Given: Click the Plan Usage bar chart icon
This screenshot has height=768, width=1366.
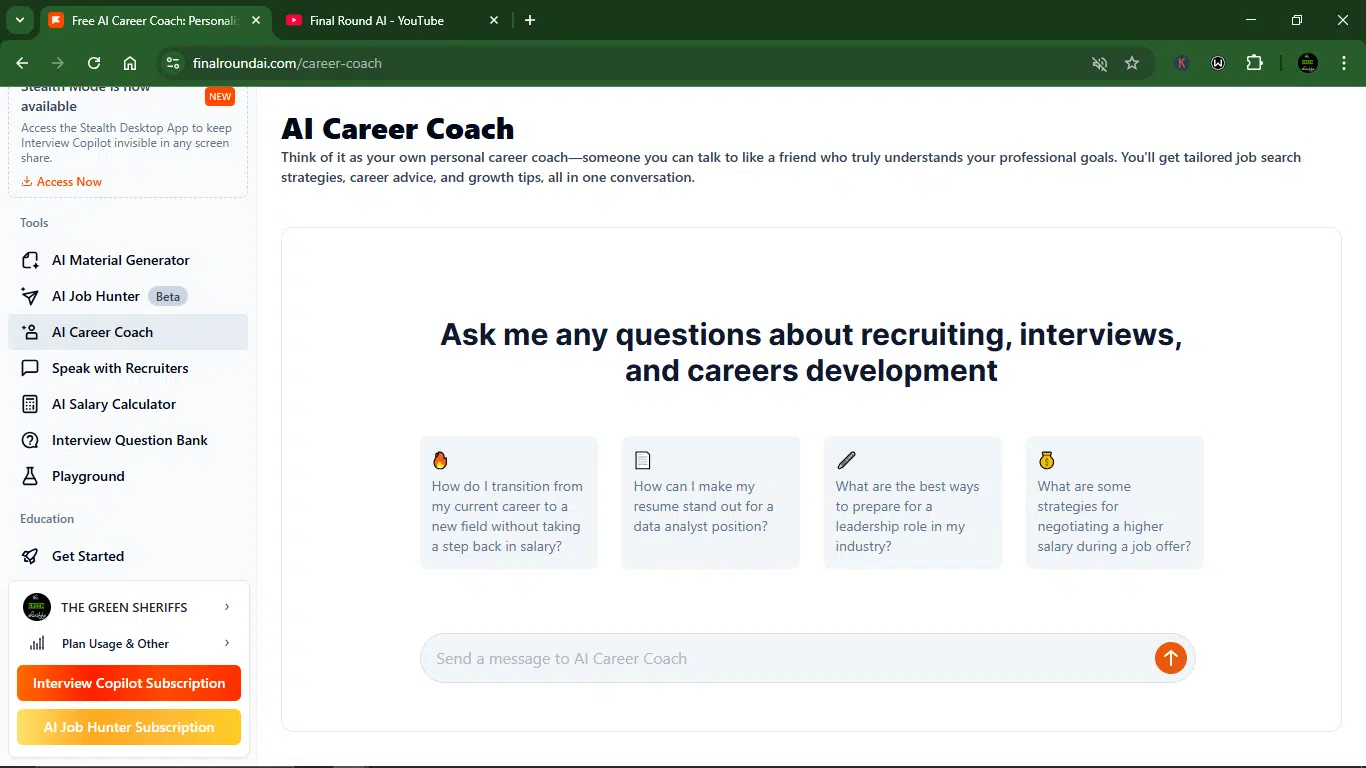Looking at the screenshot, I should point(37,643).
